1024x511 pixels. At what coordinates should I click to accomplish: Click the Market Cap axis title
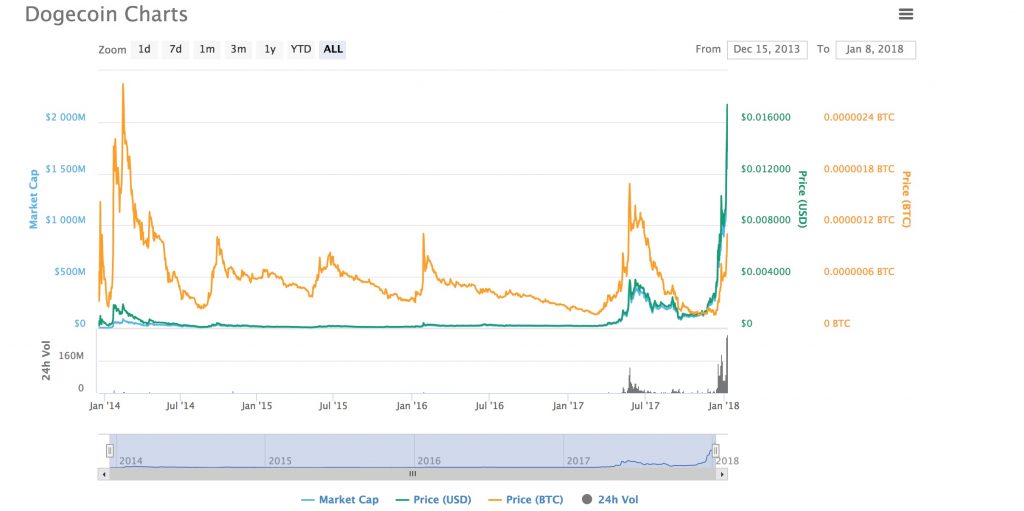tap(33, 199)
